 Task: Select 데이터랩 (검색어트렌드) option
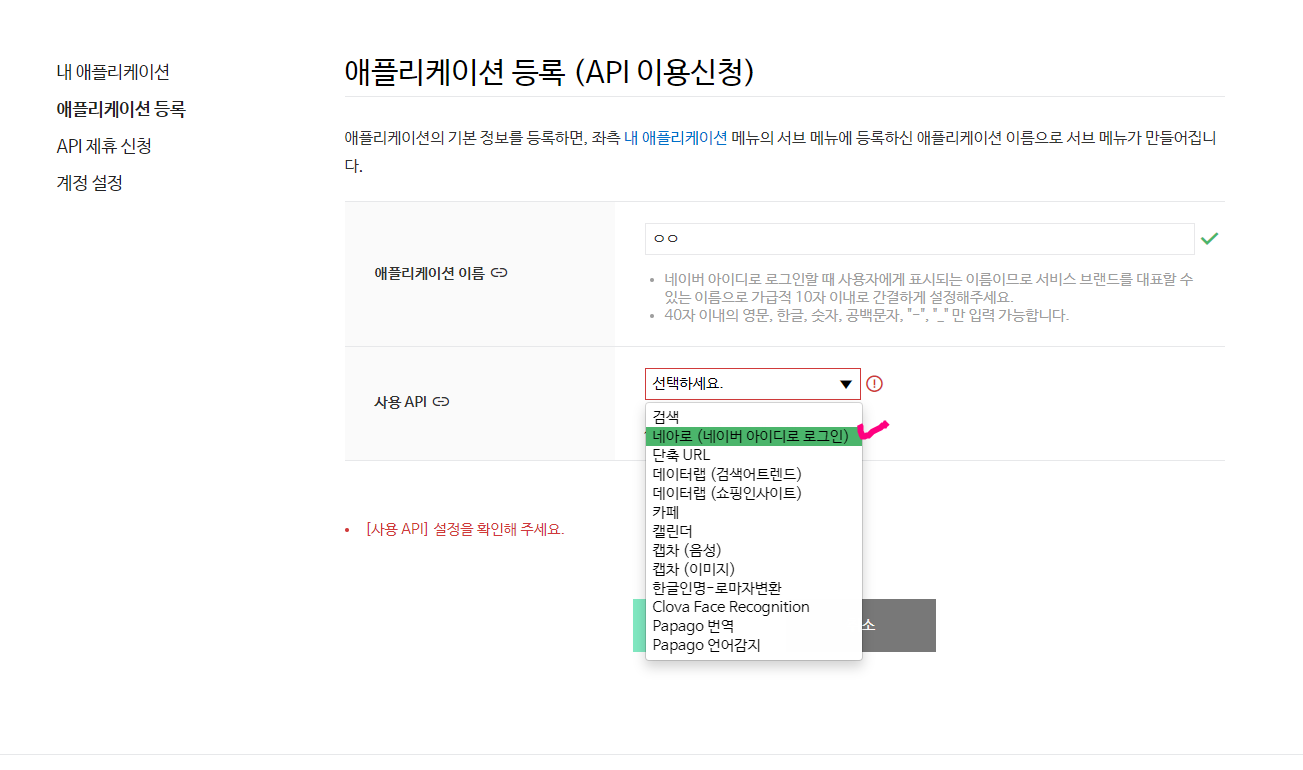coord(754,474)
